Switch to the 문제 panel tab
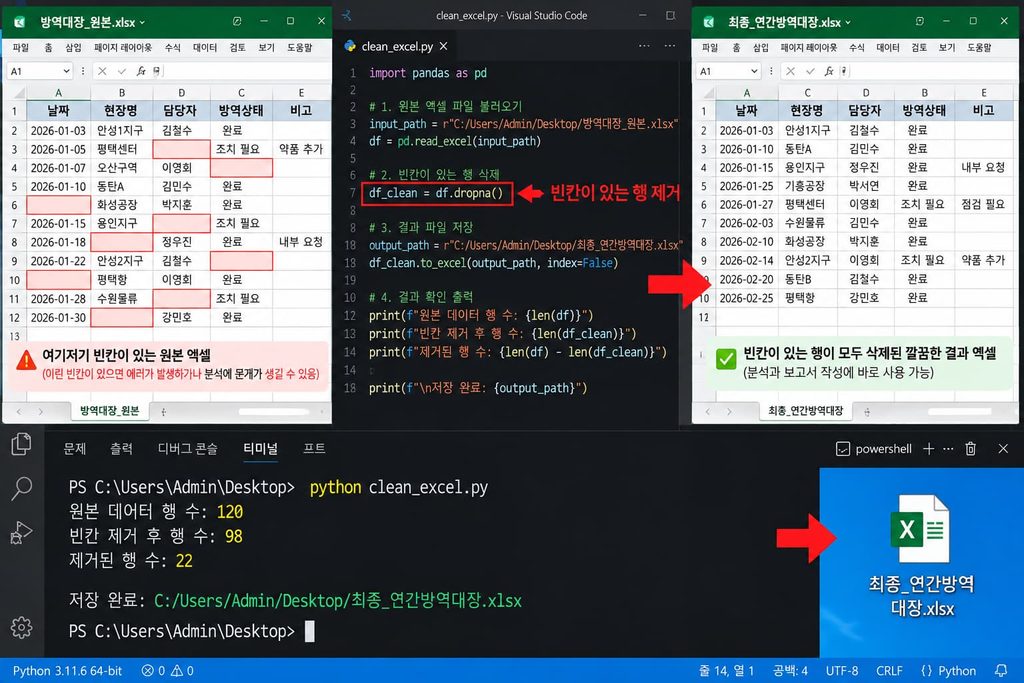Image resolution: width=1024 pixels, height=683 pixels. click(x=74, y=449)
